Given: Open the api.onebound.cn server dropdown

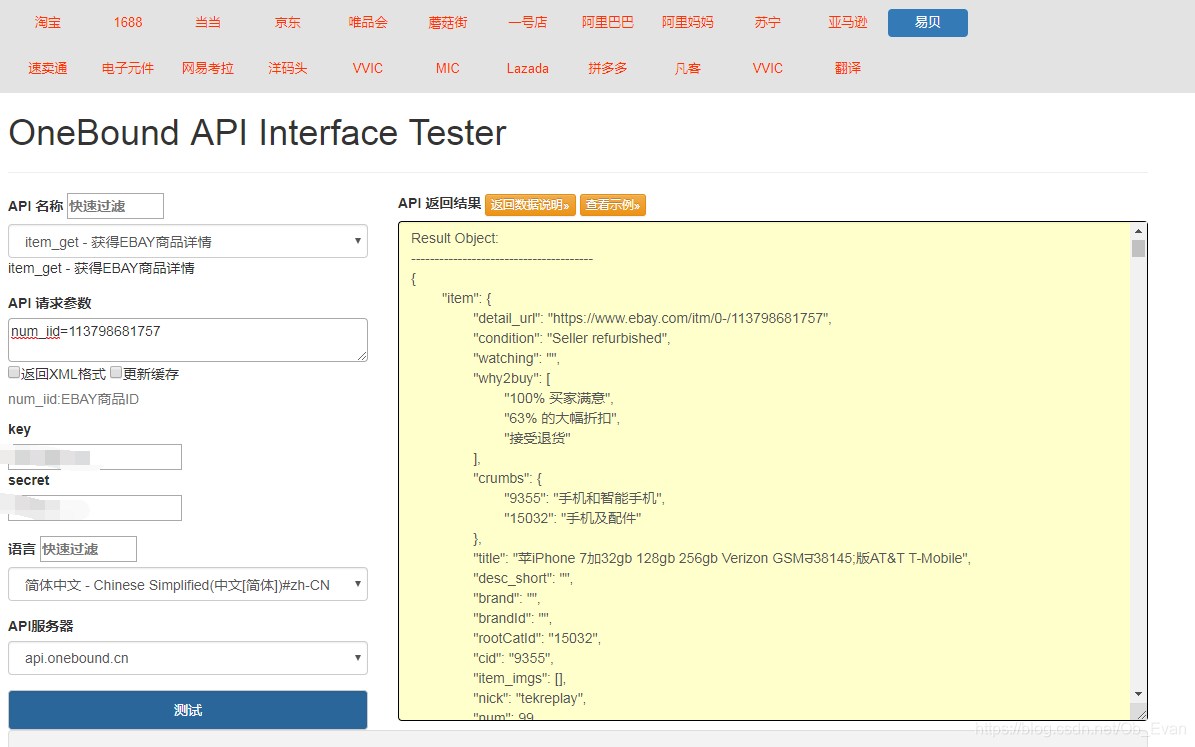Looking at the screenshot, I should (x=187, y=658).
